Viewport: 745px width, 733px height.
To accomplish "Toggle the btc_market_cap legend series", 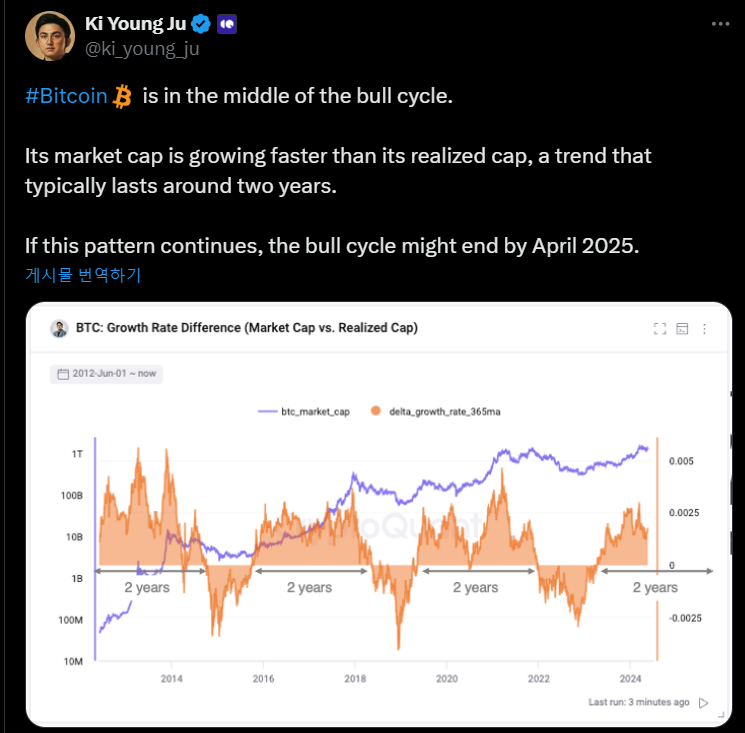I will [304, 411].
